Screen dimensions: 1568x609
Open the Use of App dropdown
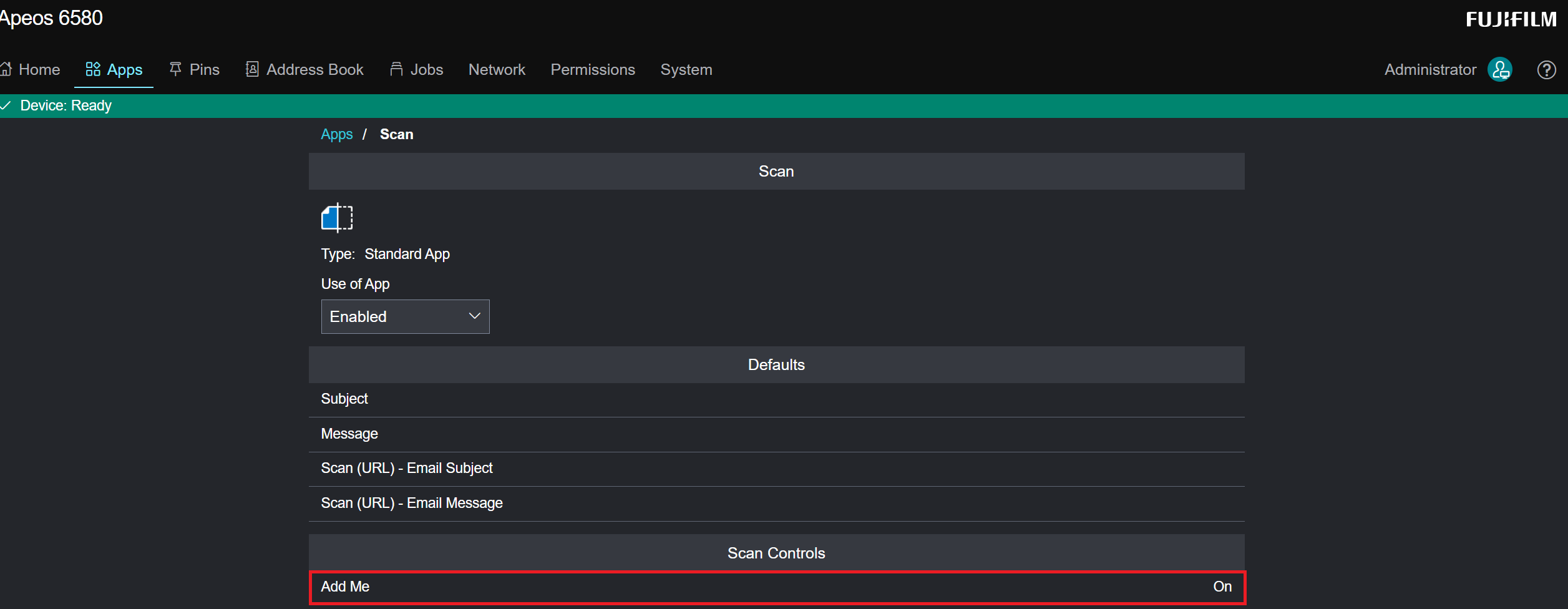click(x=405, y=317)
